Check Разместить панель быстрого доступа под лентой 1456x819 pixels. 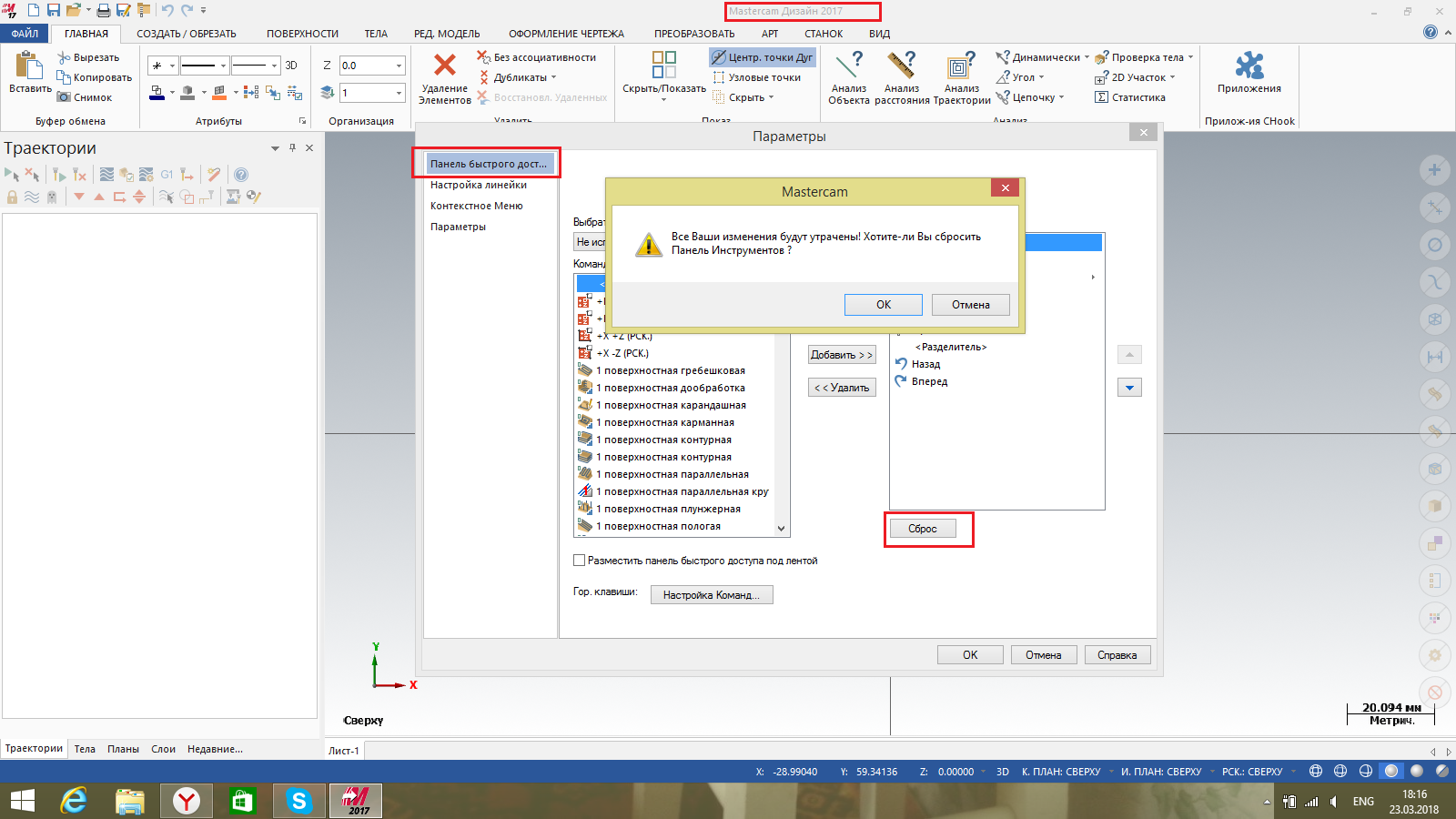pos(579,561)
